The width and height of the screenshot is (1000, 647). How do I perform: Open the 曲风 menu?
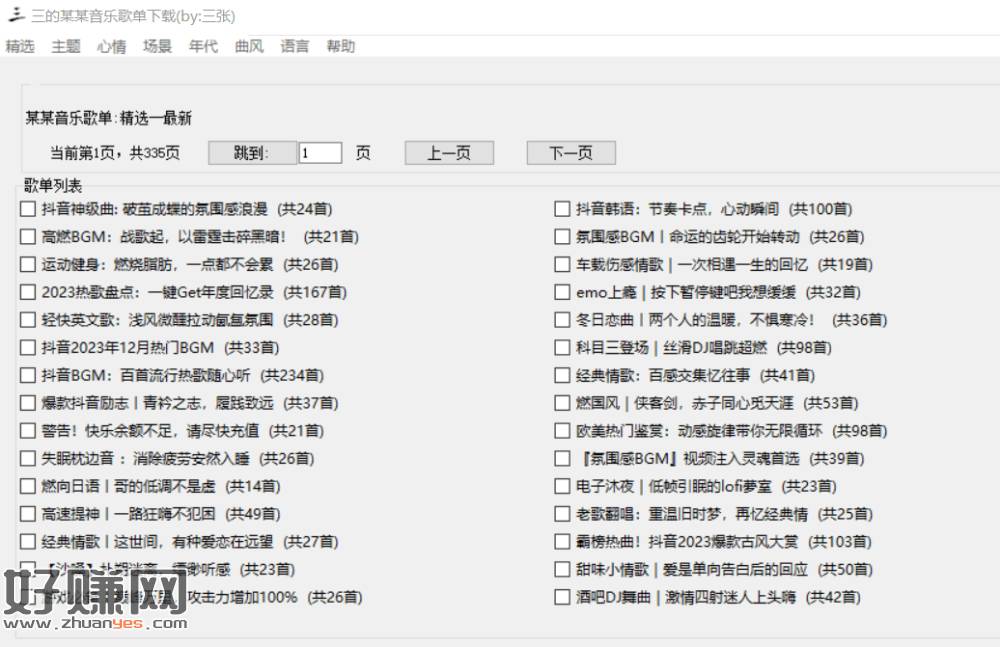pos(249,46)
